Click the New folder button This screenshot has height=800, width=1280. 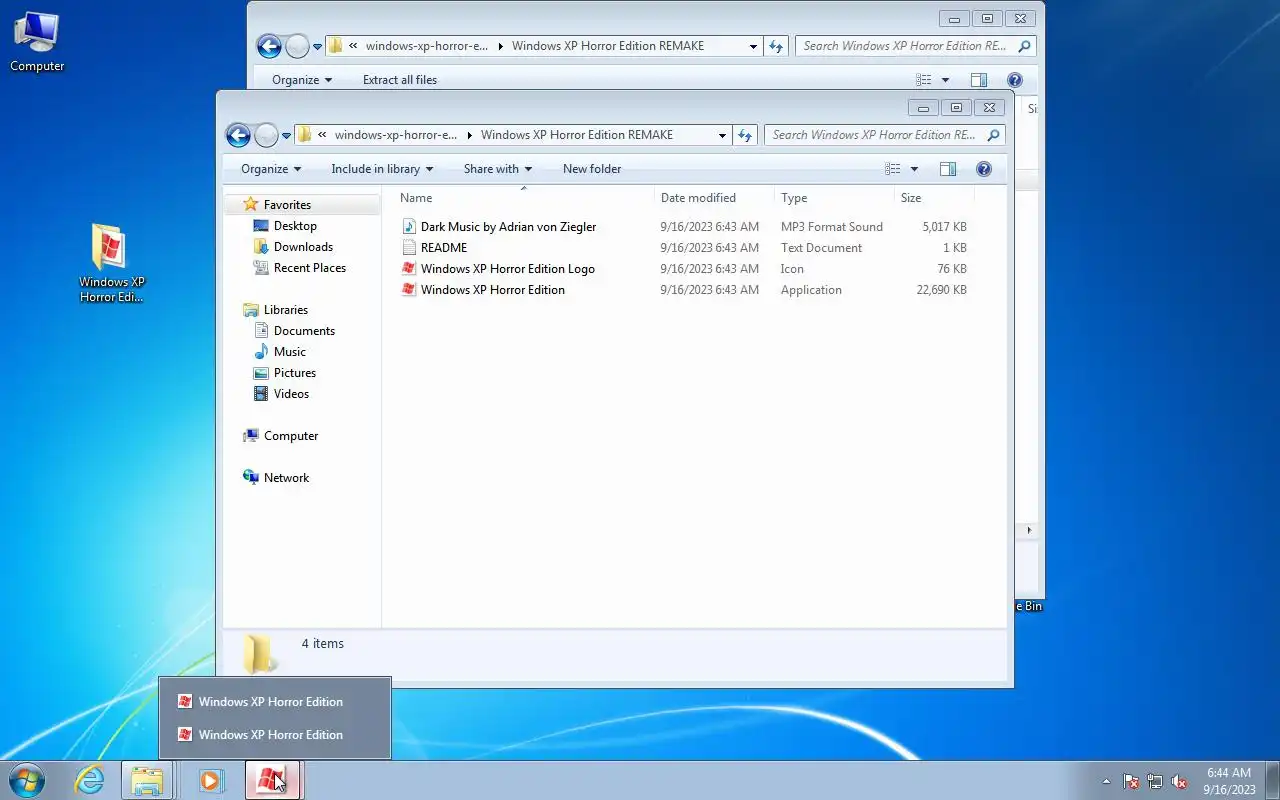pos(592,169)
